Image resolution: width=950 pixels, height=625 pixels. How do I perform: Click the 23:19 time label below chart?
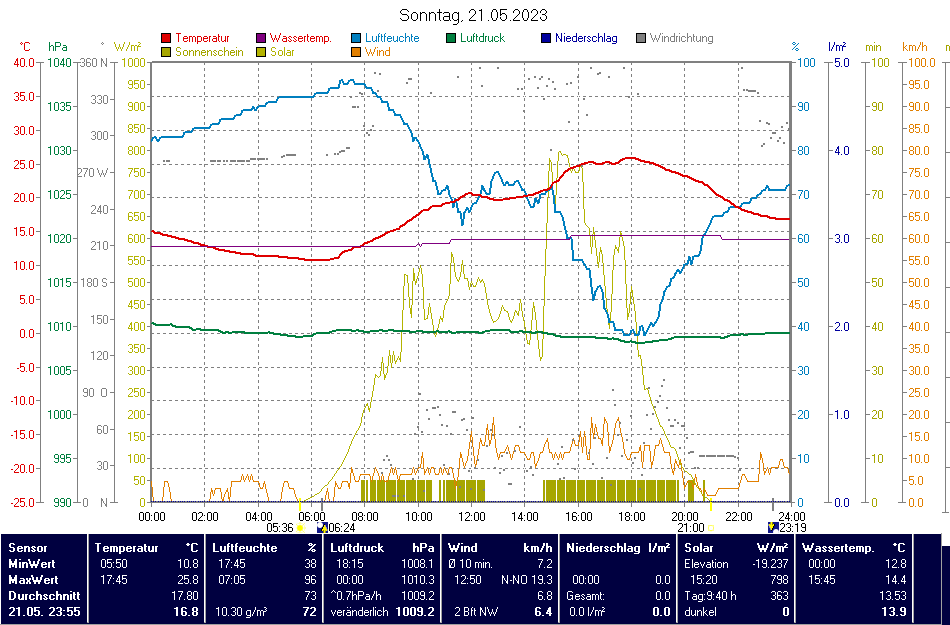click(793, 528)
